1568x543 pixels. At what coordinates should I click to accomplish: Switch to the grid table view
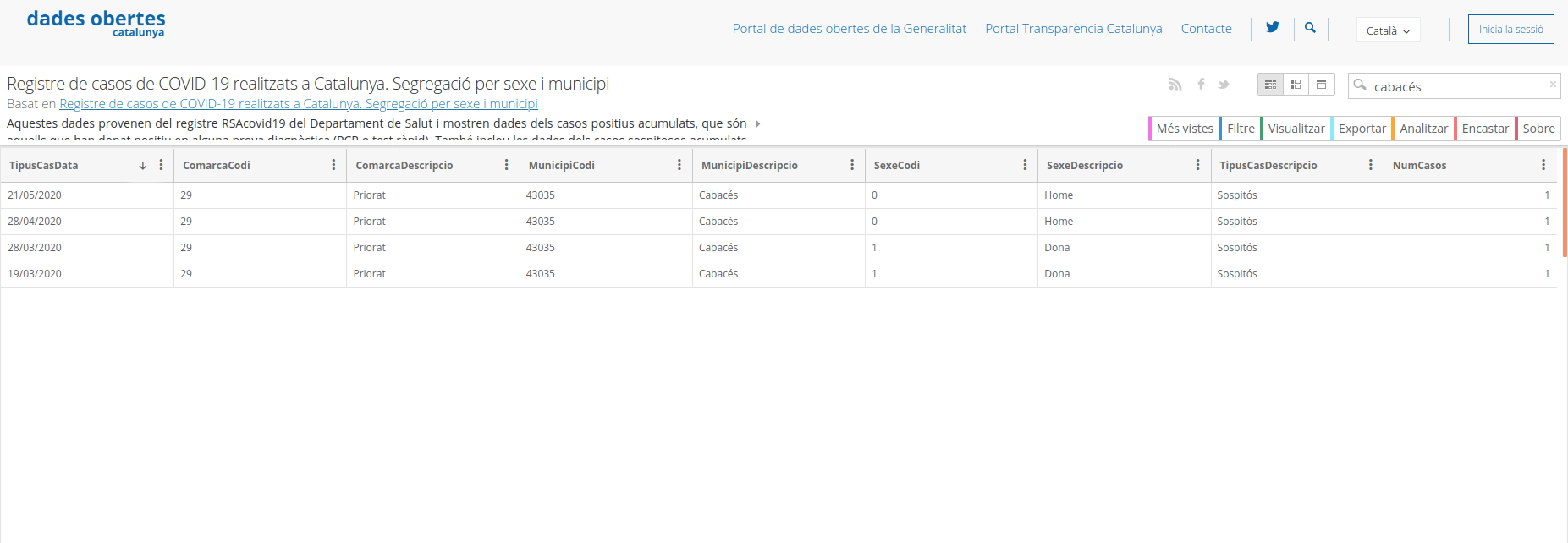pos(1270,85)
